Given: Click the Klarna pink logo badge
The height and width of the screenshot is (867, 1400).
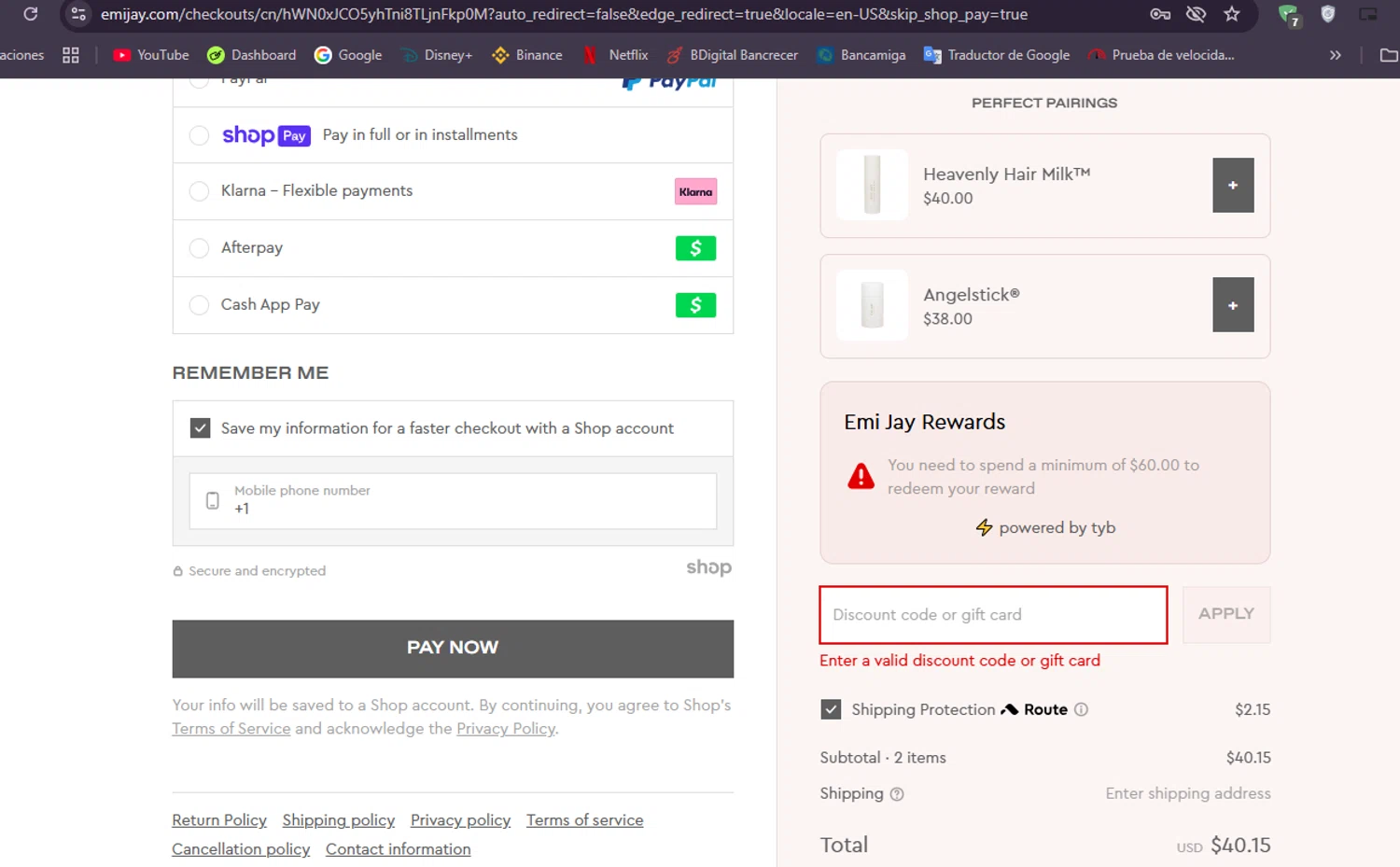Looking at the screenshot, I should tap(695, 191).
